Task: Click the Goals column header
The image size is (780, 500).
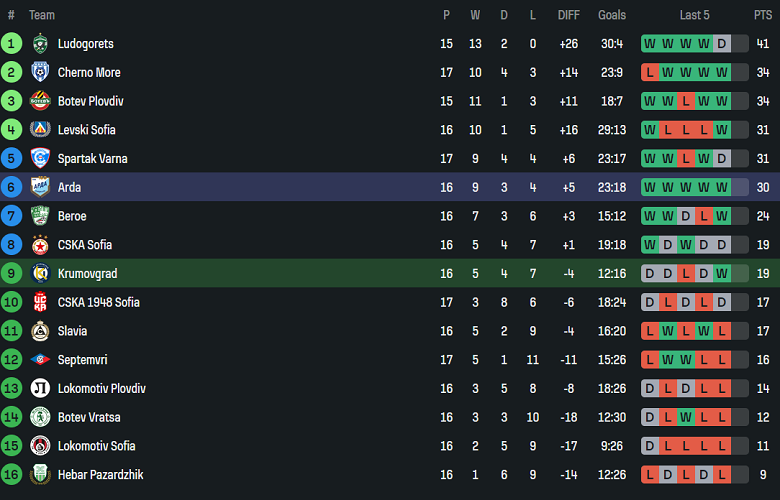Action: tap(612, 15)
